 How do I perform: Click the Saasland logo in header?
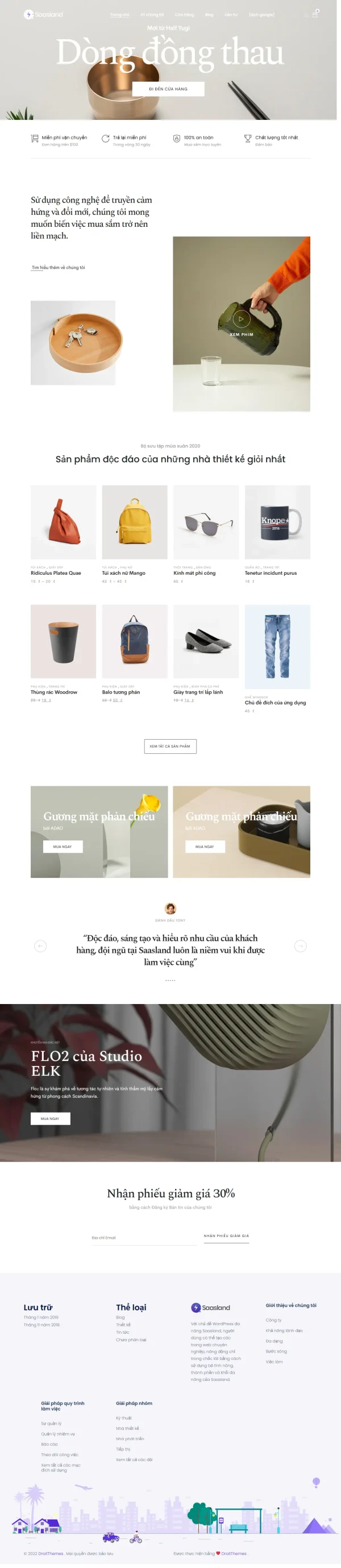tap(43, 15)
